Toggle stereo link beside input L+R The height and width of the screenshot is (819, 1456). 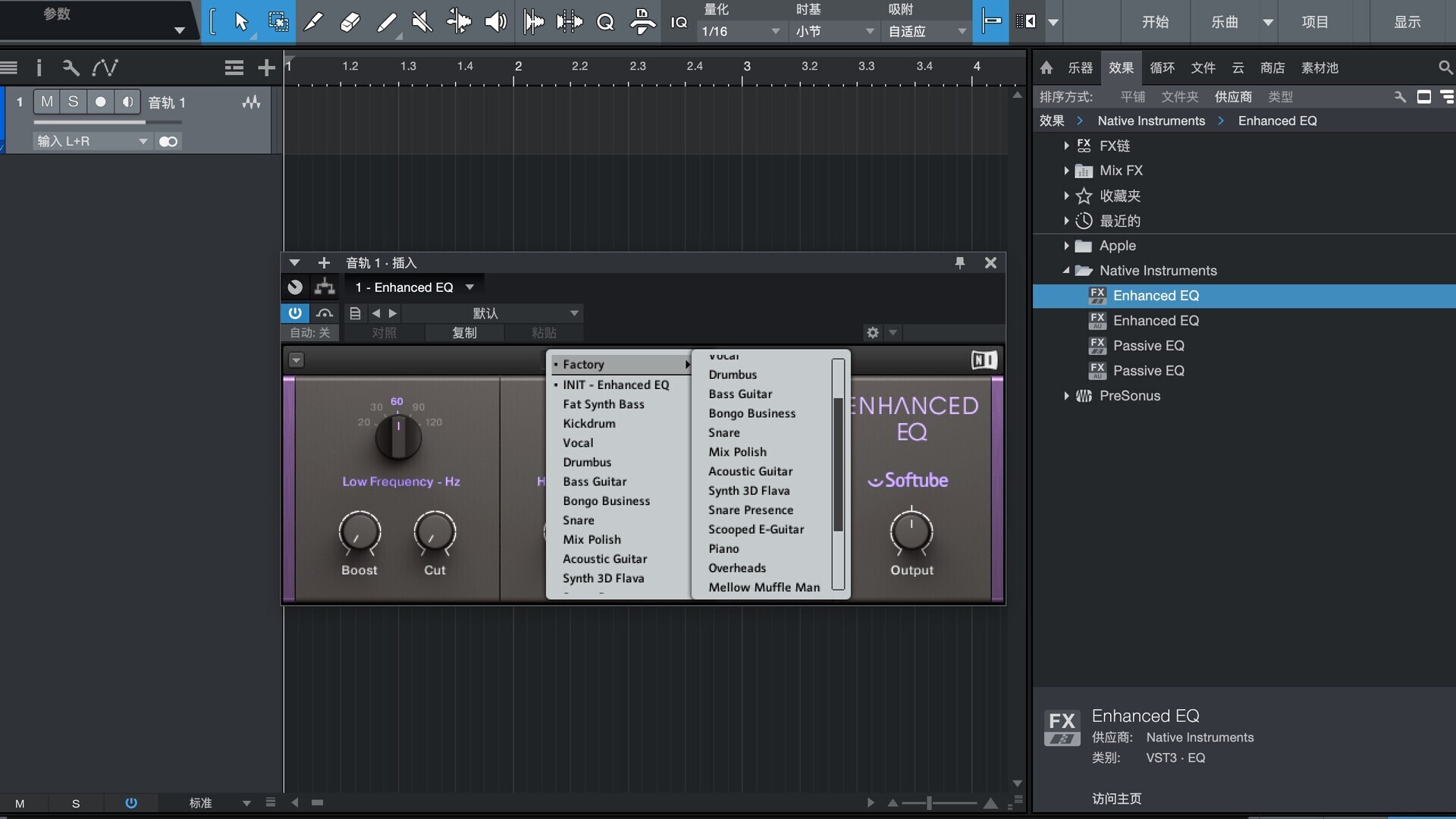tap(168, 141)
